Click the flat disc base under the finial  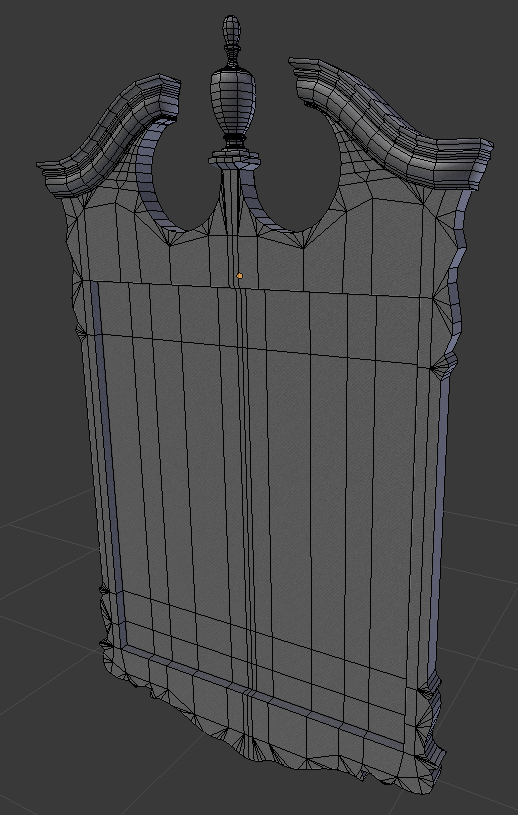pos(234,159)
